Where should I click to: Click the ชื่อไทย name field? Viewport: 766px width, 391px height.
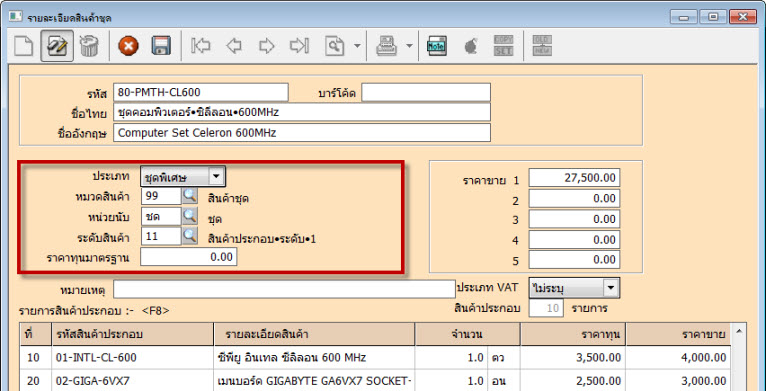tap(302, 112)
